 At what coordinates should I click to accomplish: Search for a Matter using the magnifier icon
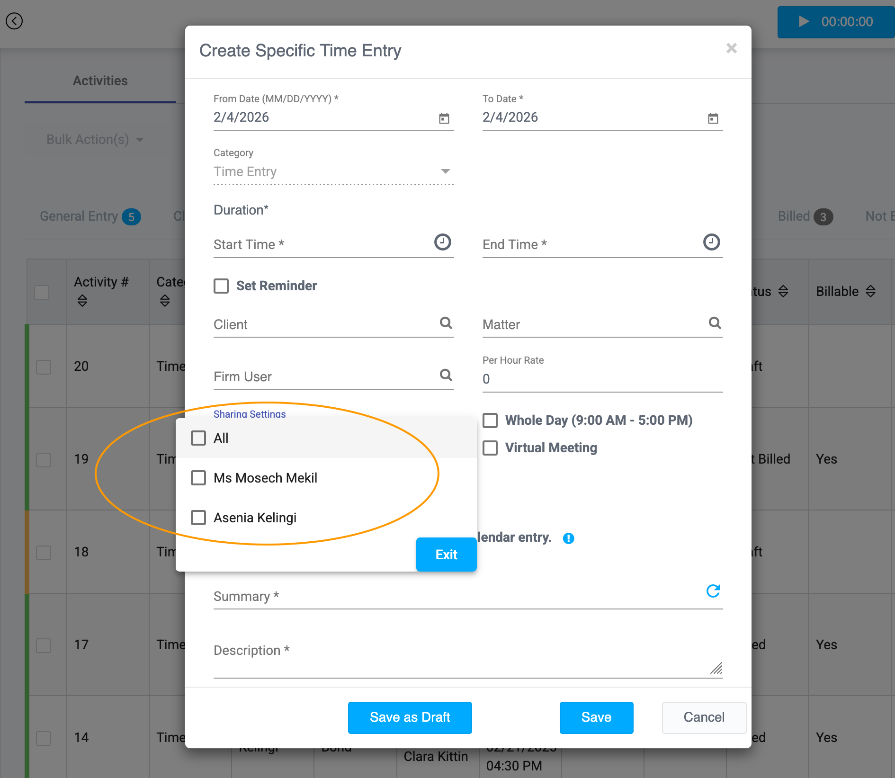[714, 324]
